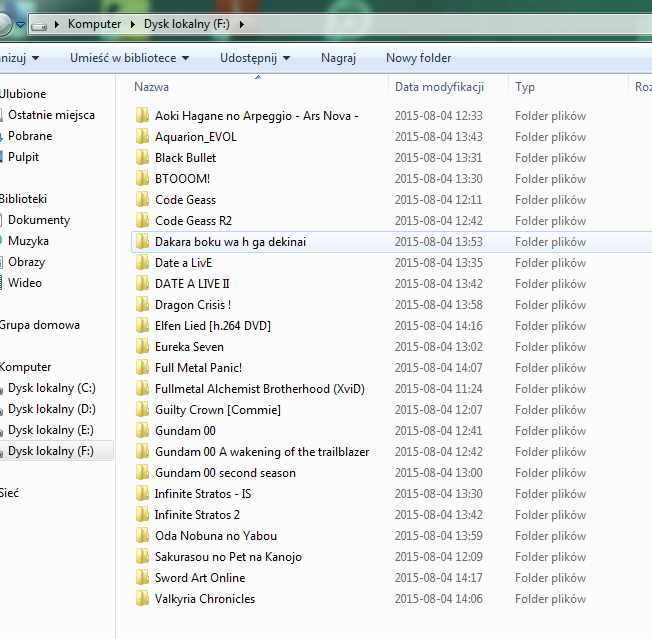The width and height of the screenshot is (652, 639).
Task: Click Folder plików type for Valkyria Chronicles
Action: coord(551,599)
